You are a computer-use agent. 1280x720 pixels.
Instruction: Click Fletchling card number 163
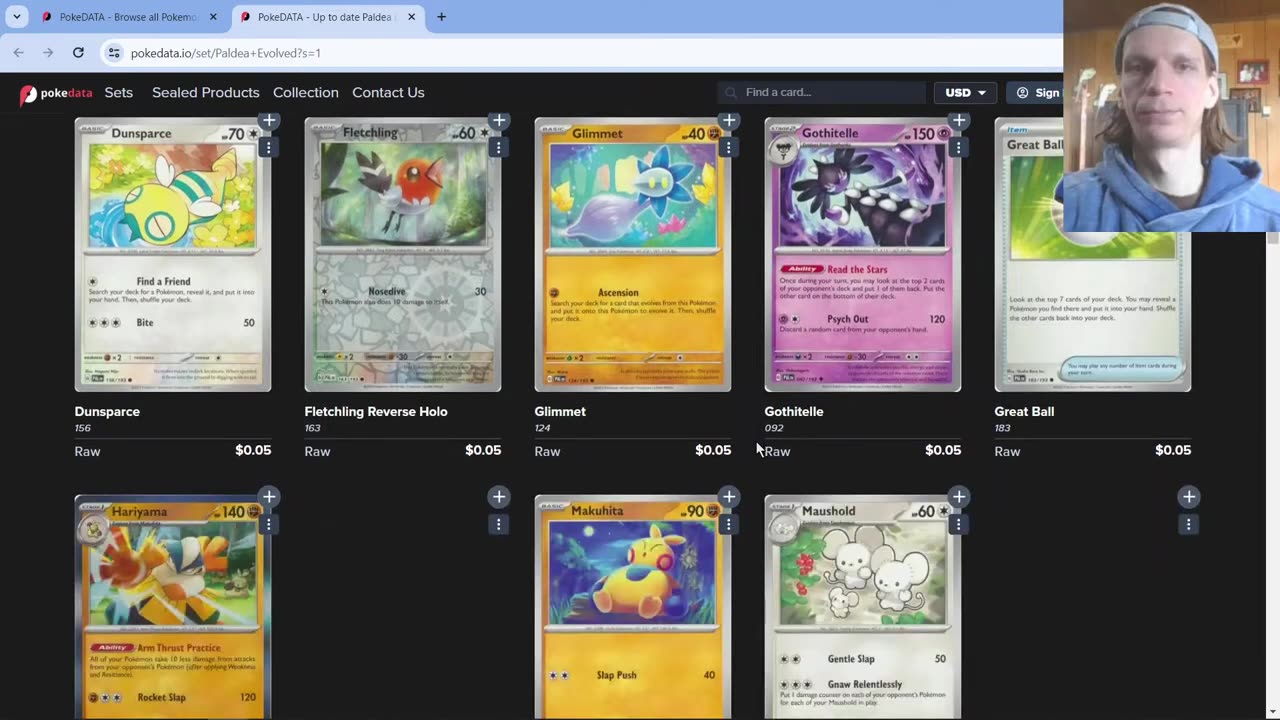[313, 428]
